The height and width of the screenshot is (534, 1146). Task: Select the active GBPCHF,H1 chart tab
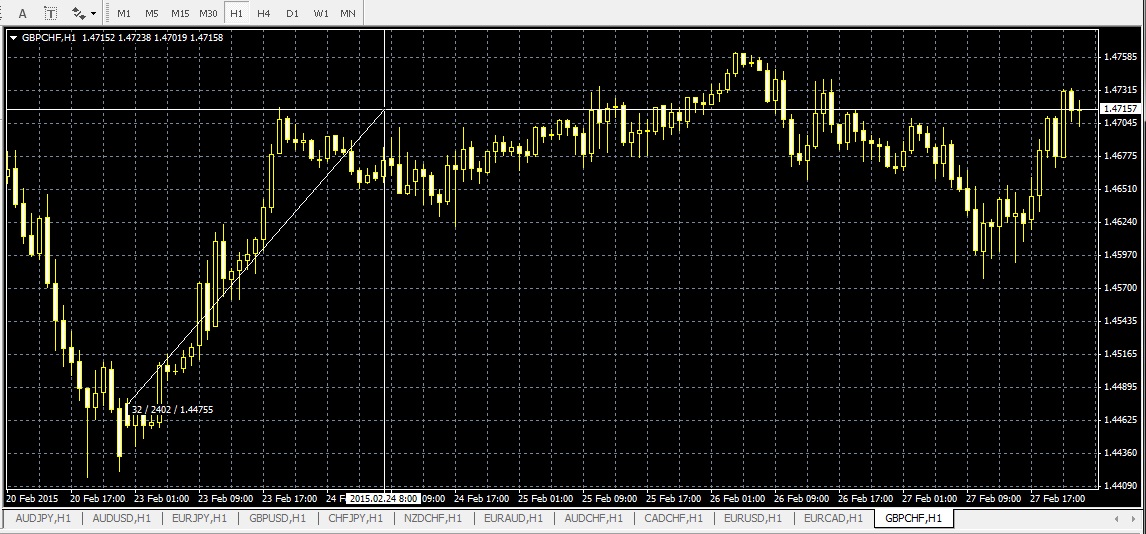[x=914, y=518]
